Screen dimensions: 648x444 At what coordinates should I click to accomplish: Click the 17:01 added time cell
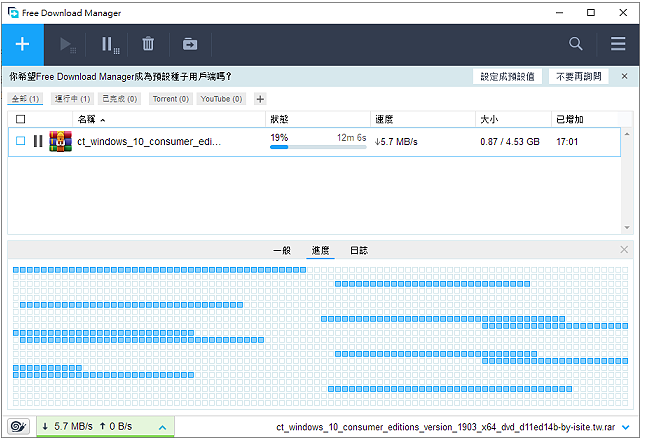tap(567, 142)
